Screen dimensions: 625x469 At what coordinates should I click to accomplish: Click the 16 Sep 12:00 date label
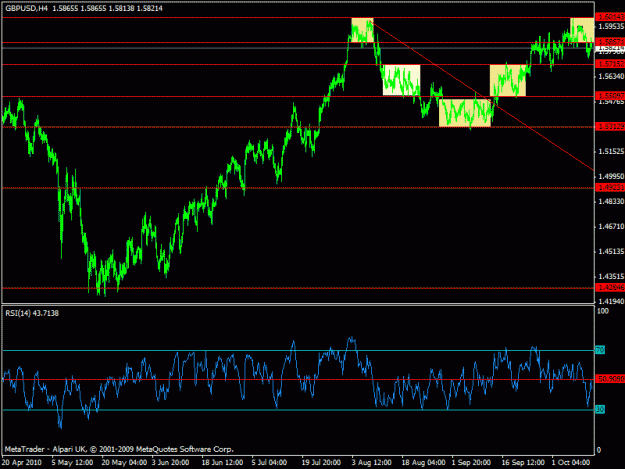(523, 463)
